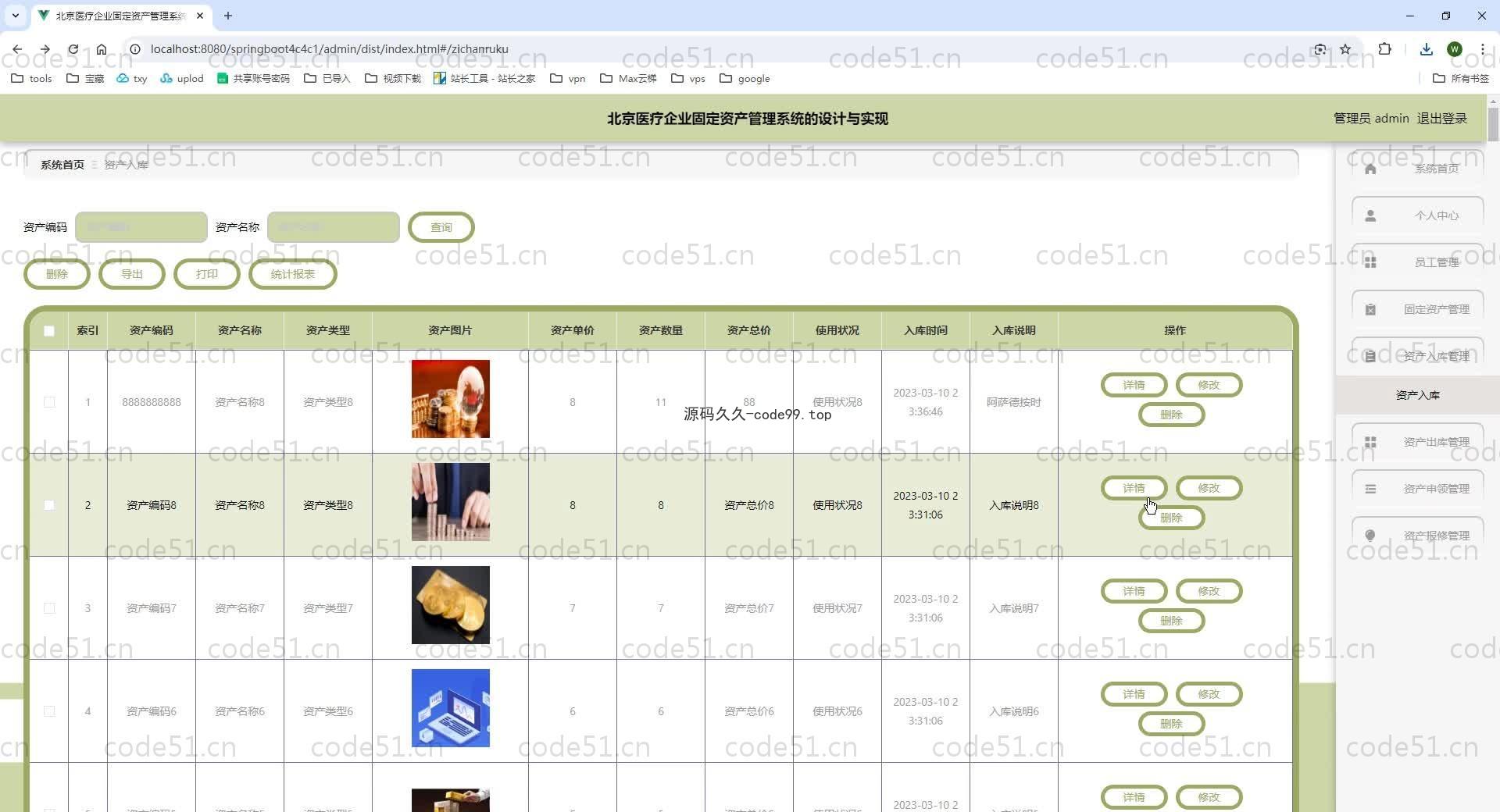The image size is (1500, 812).
Task: Open the 共享账号密码 bookmark
Action: (x=253, y=78)
